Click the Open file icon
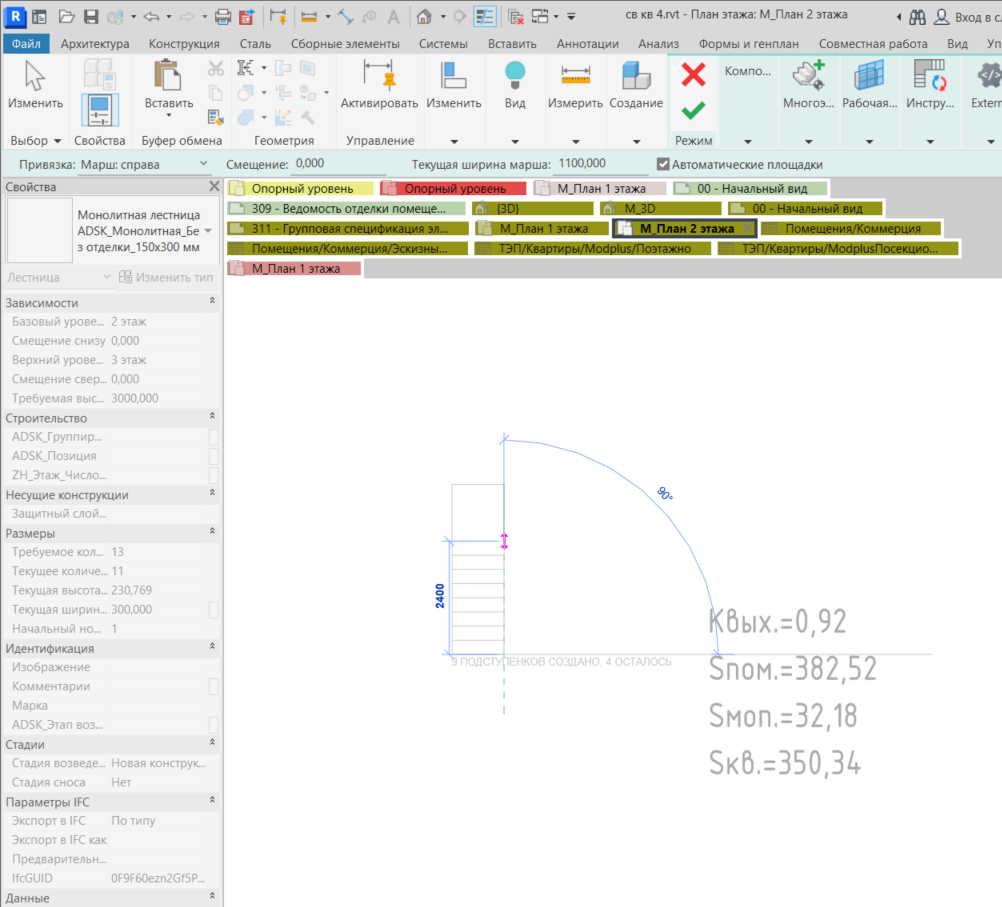The height and width of the screenshot is (907, 1002). pos(66,17)
